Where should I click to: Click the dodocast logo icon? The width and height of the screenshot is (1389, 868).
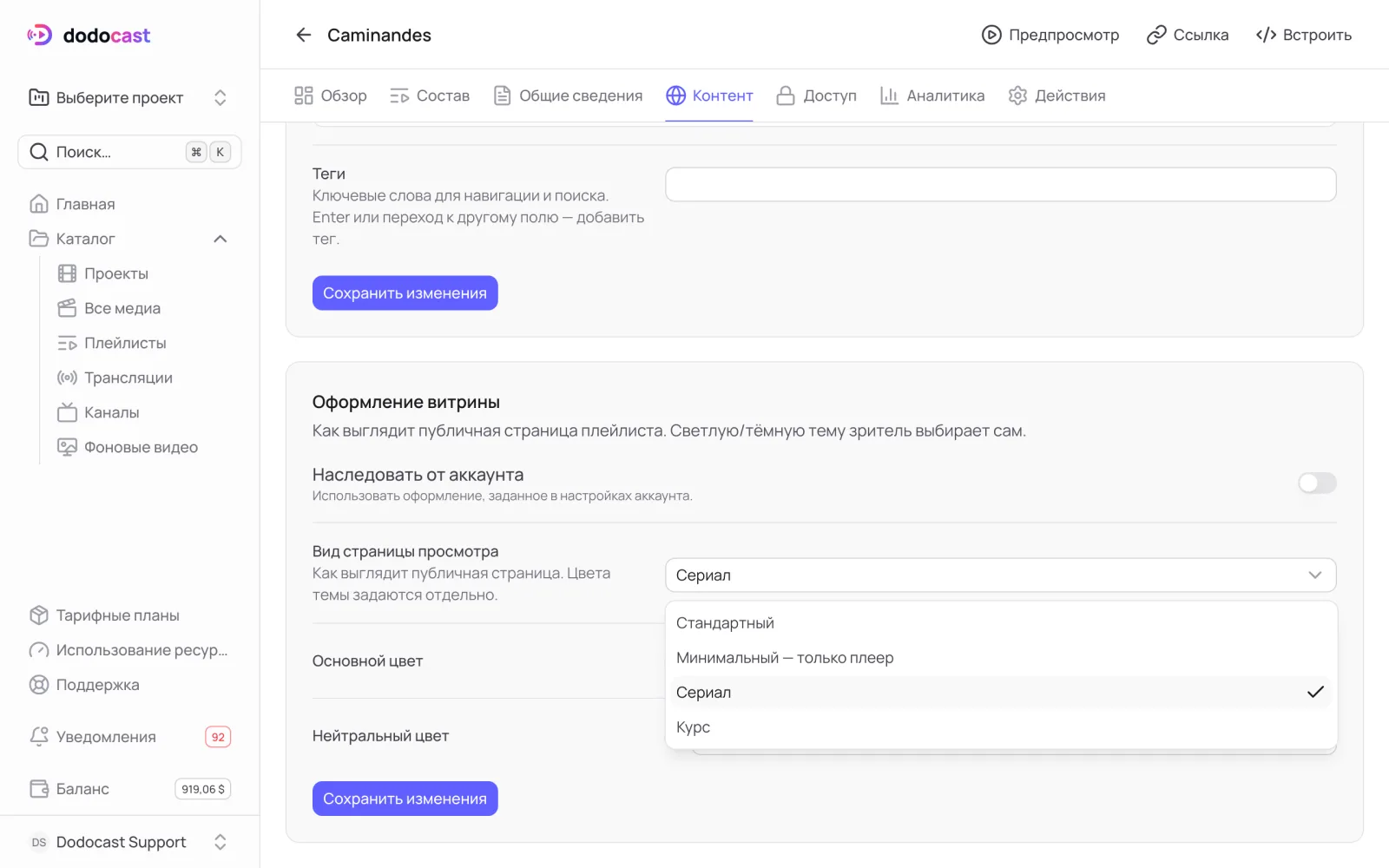[x=40, y=35]
